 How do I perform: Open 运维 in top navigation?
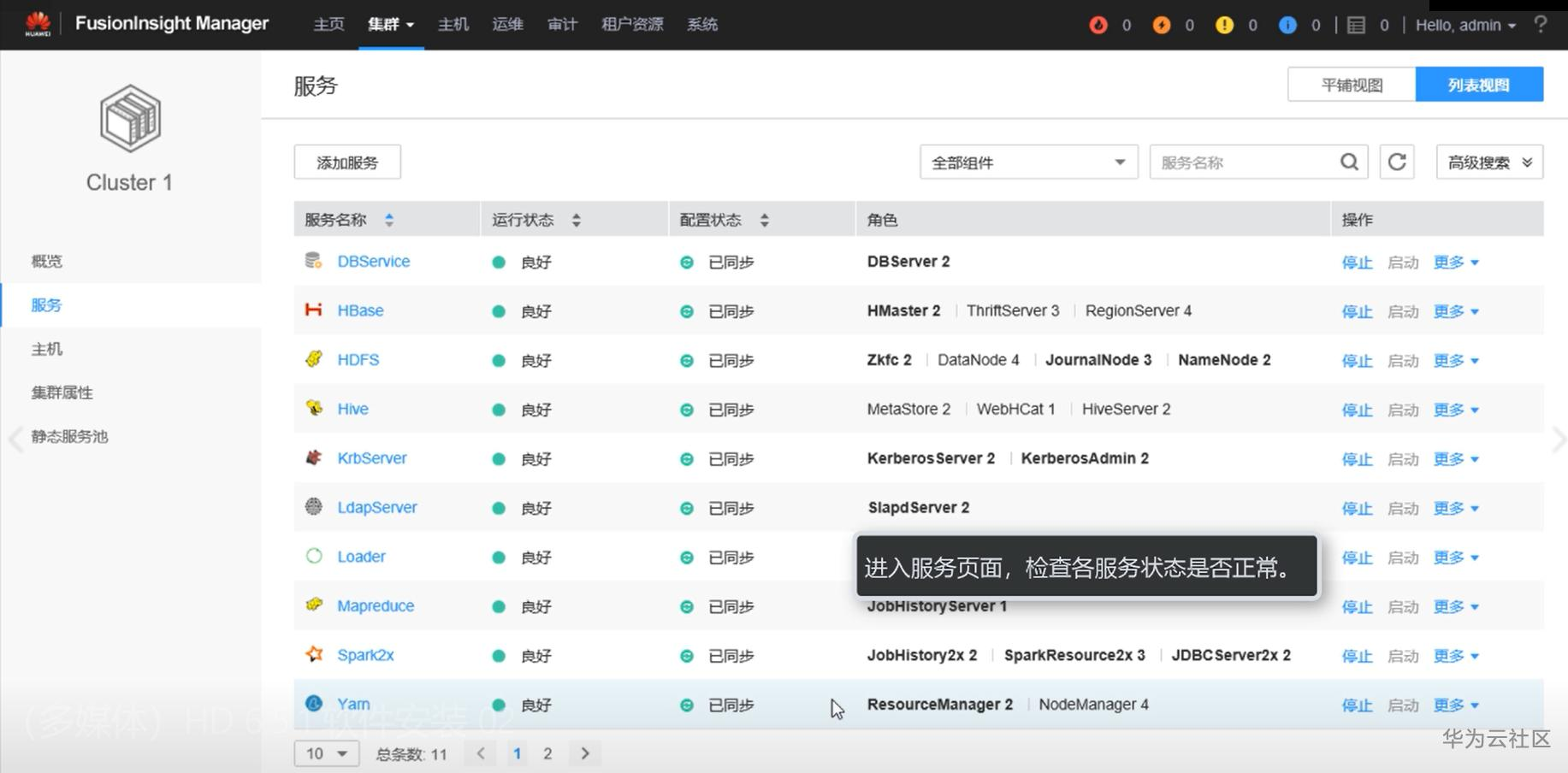[507, 25]
